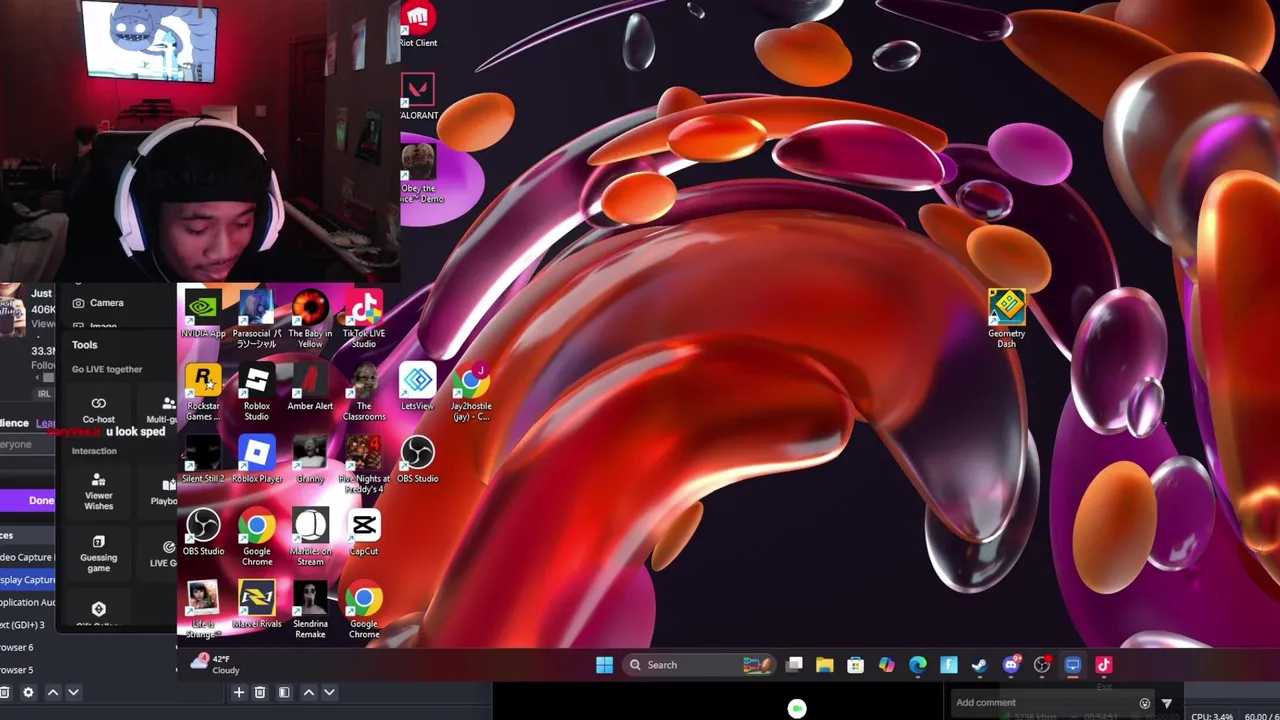Select the Slendrina Remake shortcut
The width and height of the screenshot is (1280, 720).
coord(310,610)
